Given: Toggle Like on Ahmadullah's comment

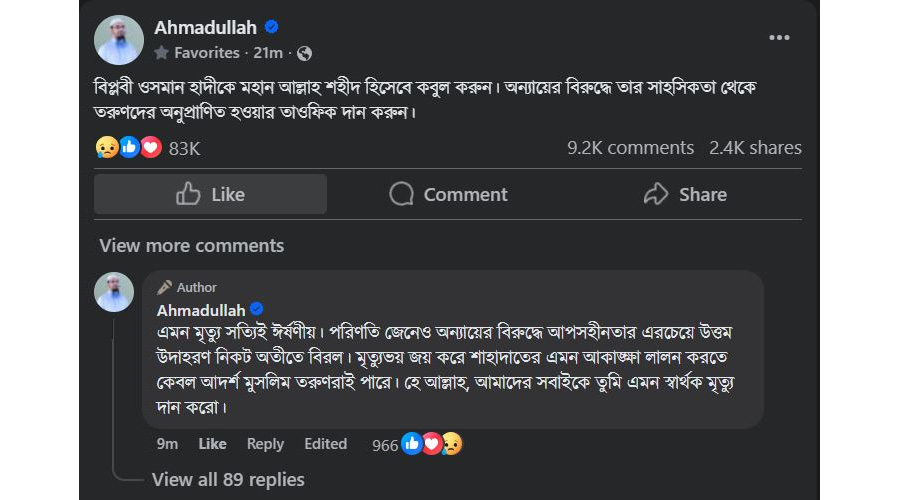Looking at the screenshot, I should tap(212, 444).
